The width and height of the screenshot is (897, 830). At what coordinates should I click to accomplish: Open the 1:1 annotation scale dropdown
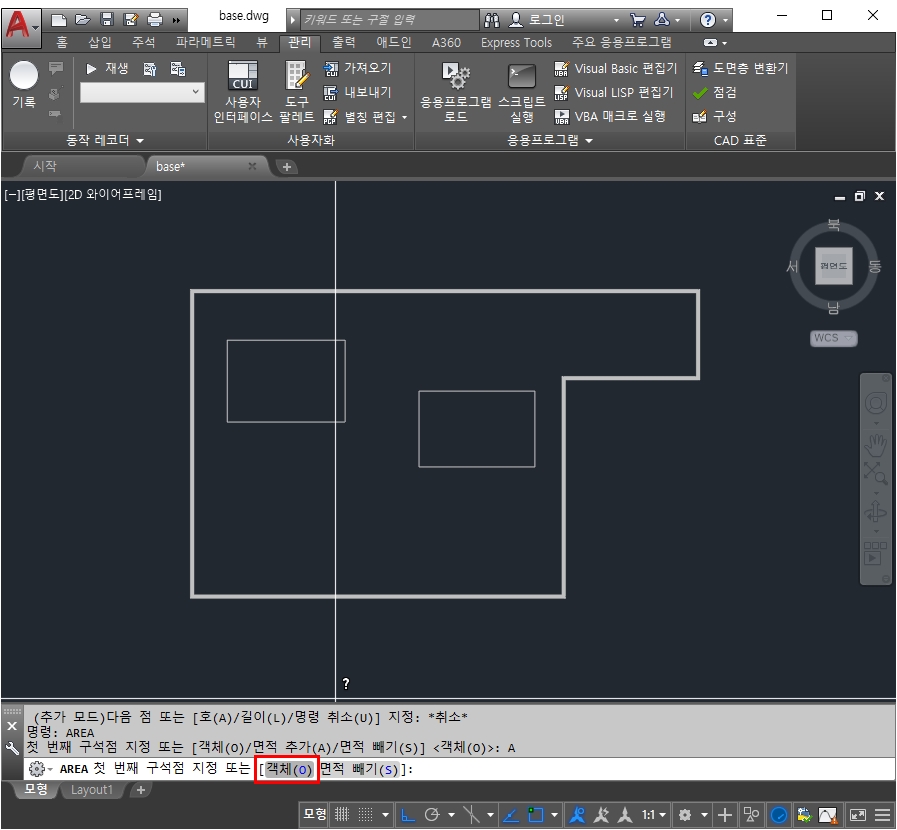click(x=654, y=815)
